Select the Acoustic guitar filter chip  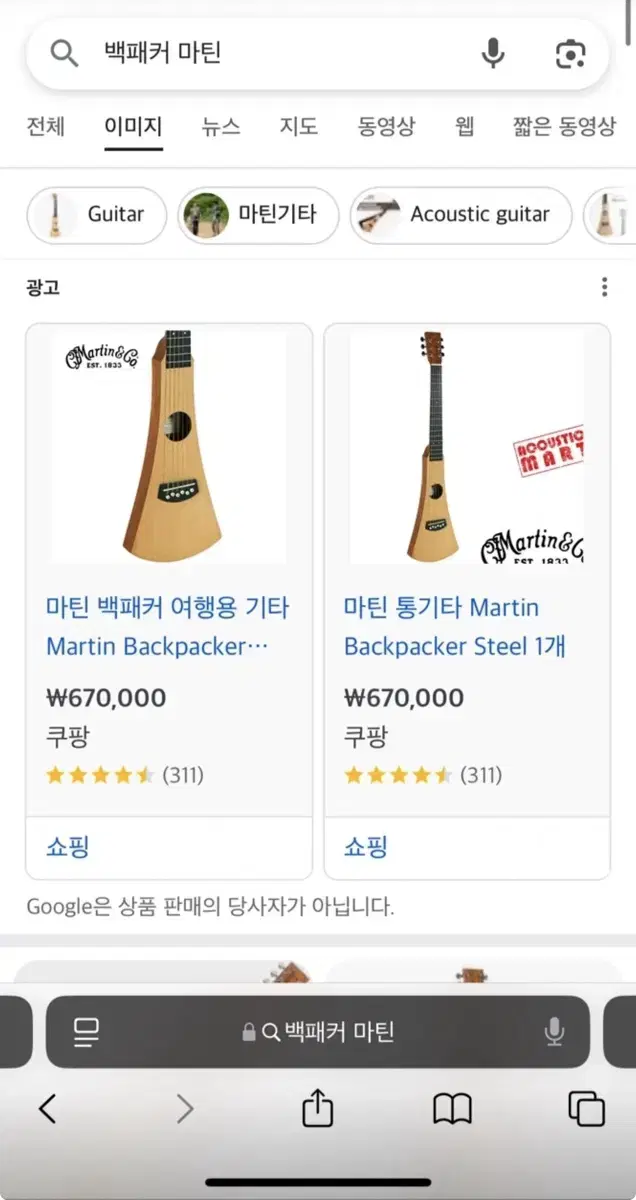click(x=461, y=215)
